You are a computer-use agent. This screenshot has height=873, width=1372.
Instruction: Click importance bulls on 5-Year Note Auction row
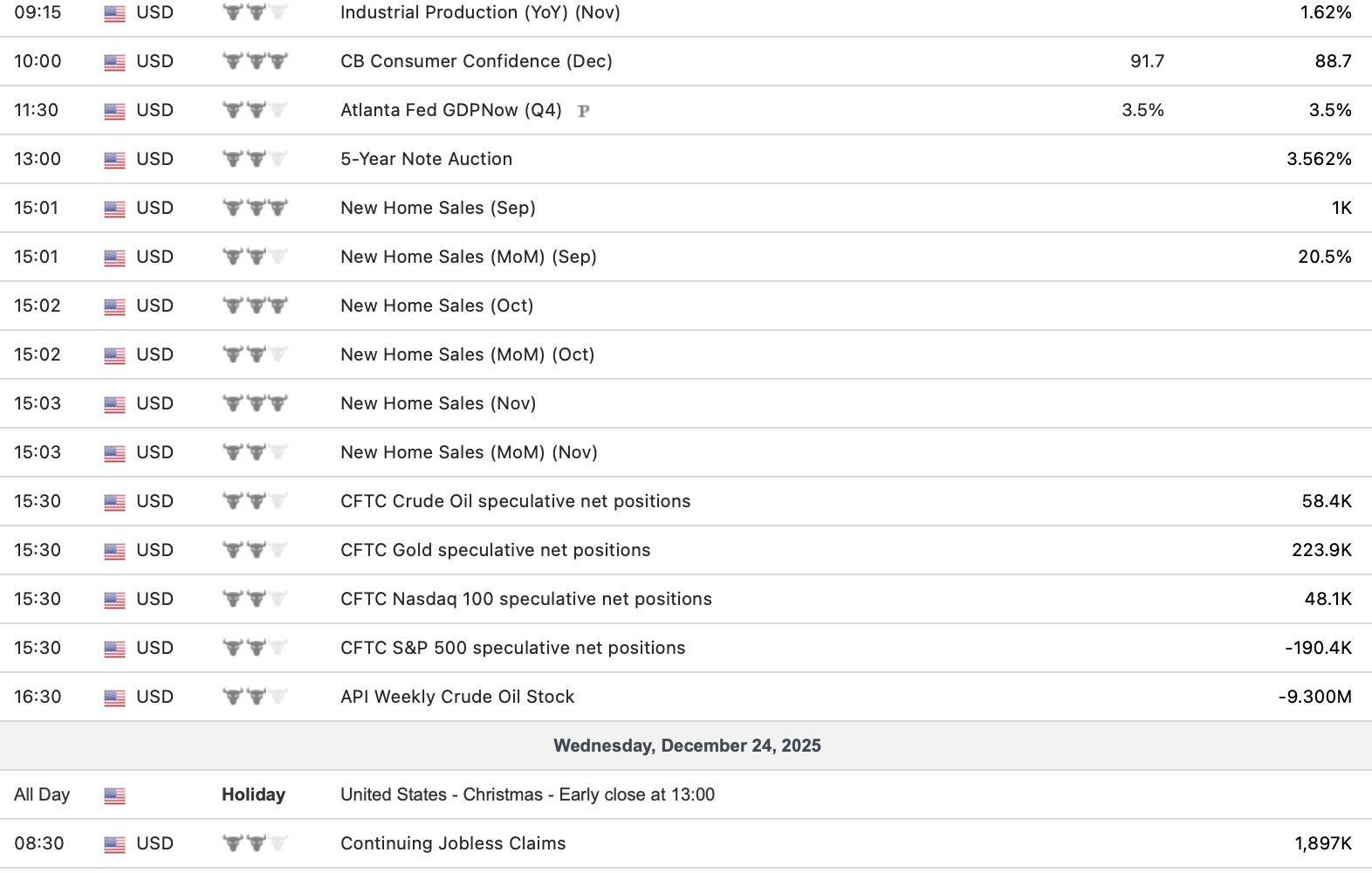tap(255, 159)
